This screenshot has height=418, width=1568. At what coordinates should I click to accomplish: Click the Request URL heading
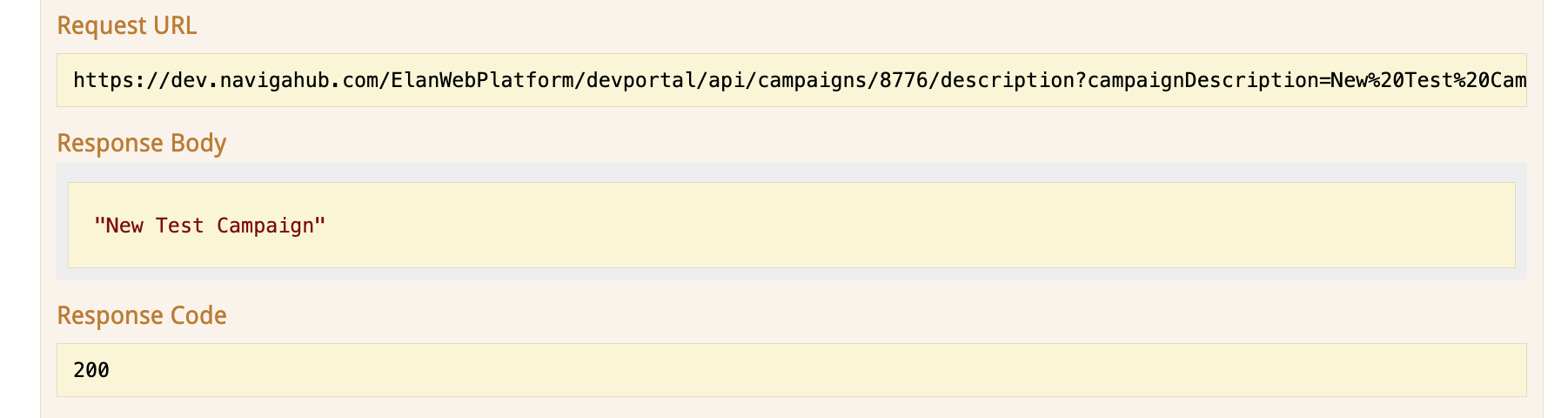[x=126, y=26]
